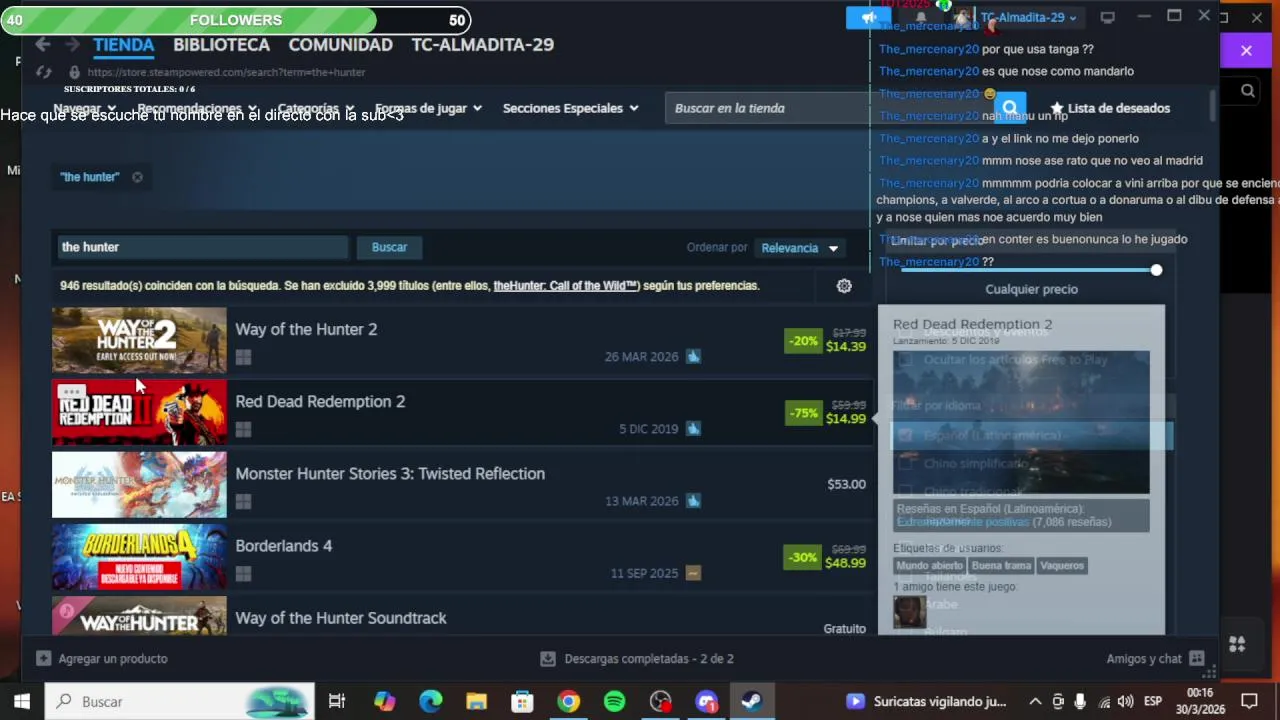1280x720 pixels.
Task: Click Buscar en la tienda field
Action: tap(830, 108)
